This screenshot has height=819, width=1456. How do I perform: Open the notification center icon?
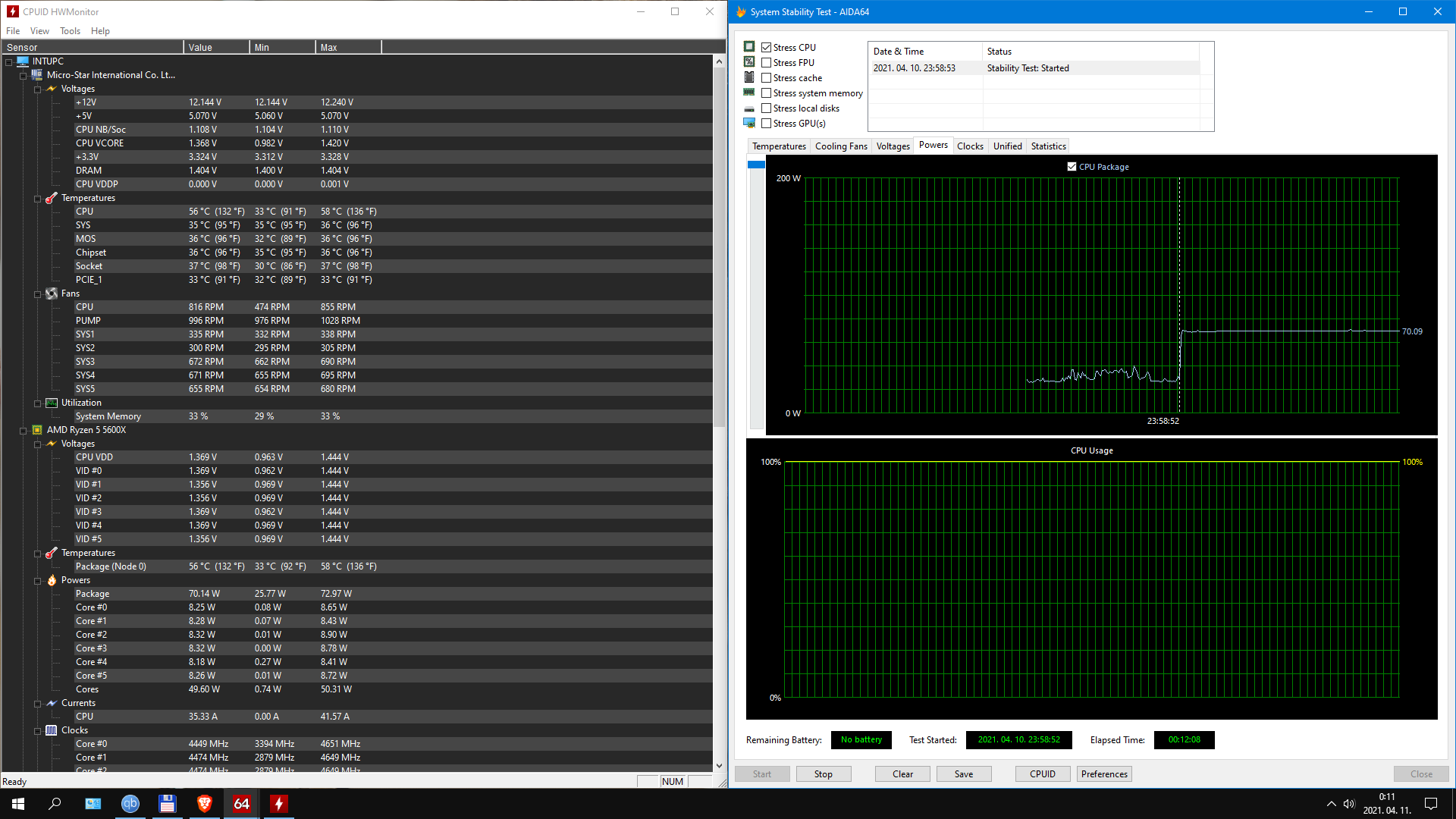point(1431,804)
